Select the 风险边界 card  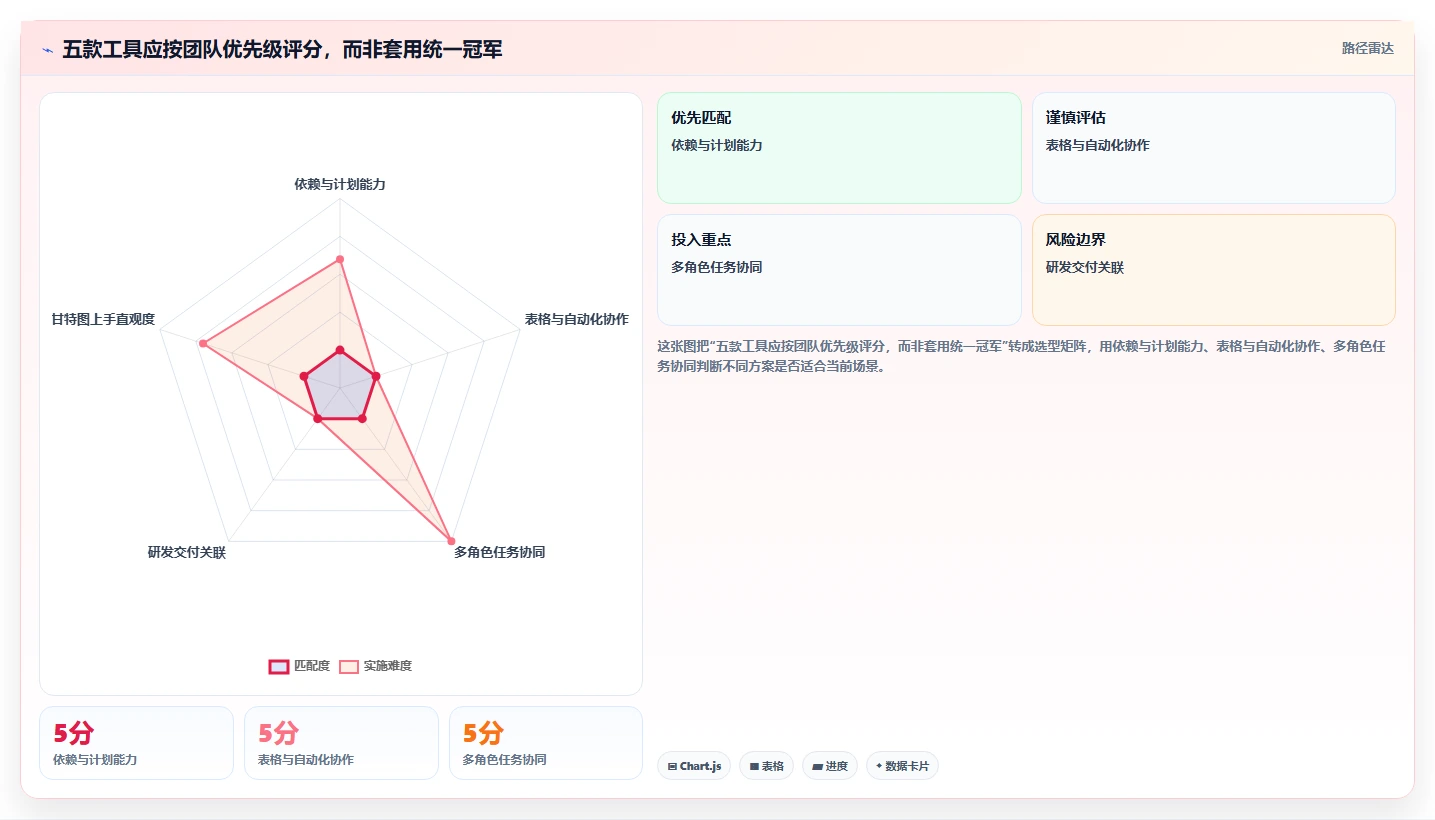1213,270
